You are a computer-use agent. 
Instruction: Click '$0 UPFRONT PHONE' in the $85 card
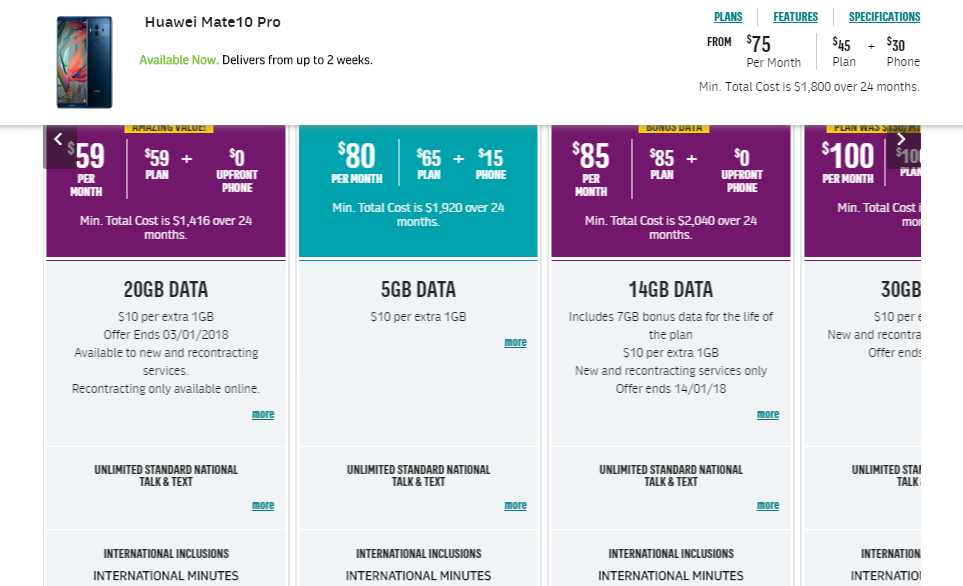tap(742, 171)
